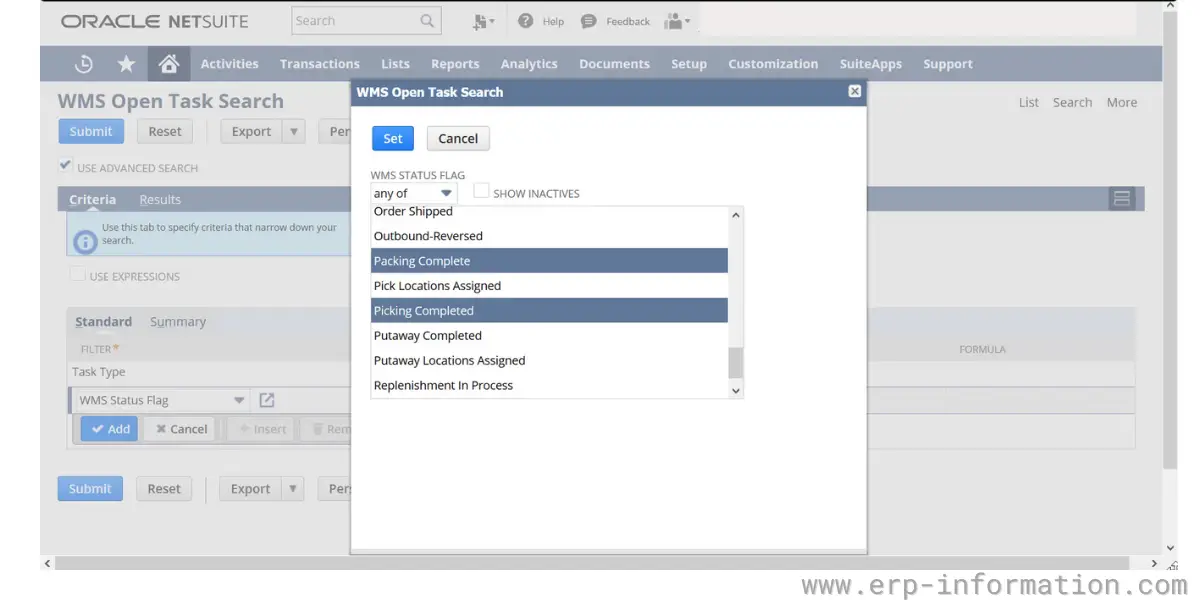The height and width of the screenshot is (600, 1200).
Task: Open the Activities menu
Action: click(229, 64)
